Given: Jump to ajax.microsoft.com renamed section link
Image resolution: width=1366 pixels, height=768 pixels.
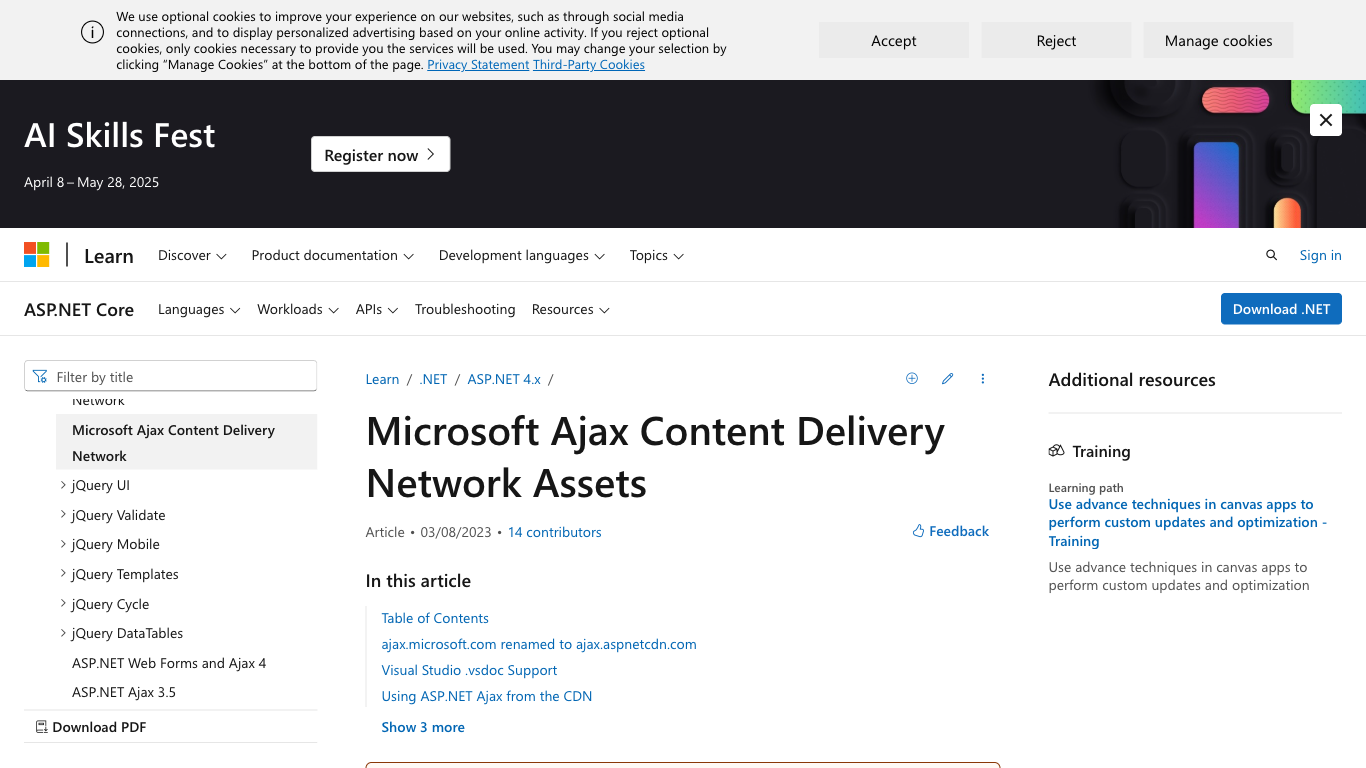Looking at the screenshot, I should 539,644.
